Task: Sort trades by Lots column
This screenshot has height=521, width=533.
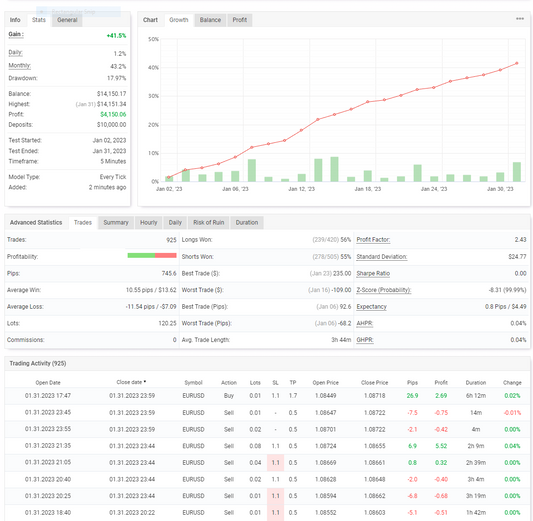Action: click(x=255, y=383)
